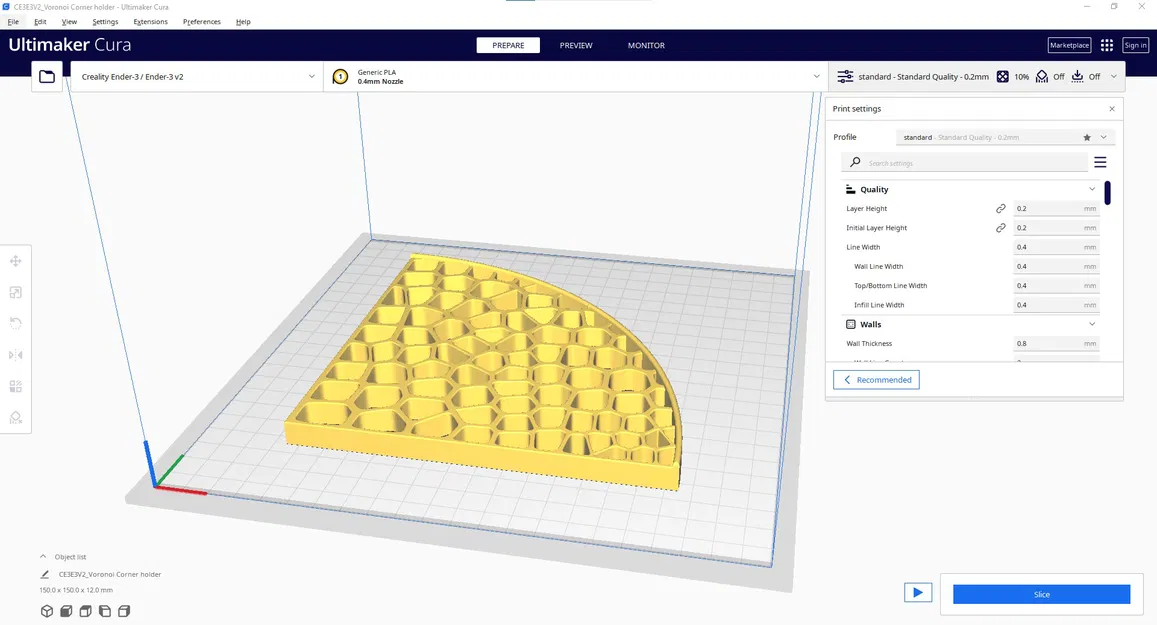Open the Marketplace panel

1069,44
